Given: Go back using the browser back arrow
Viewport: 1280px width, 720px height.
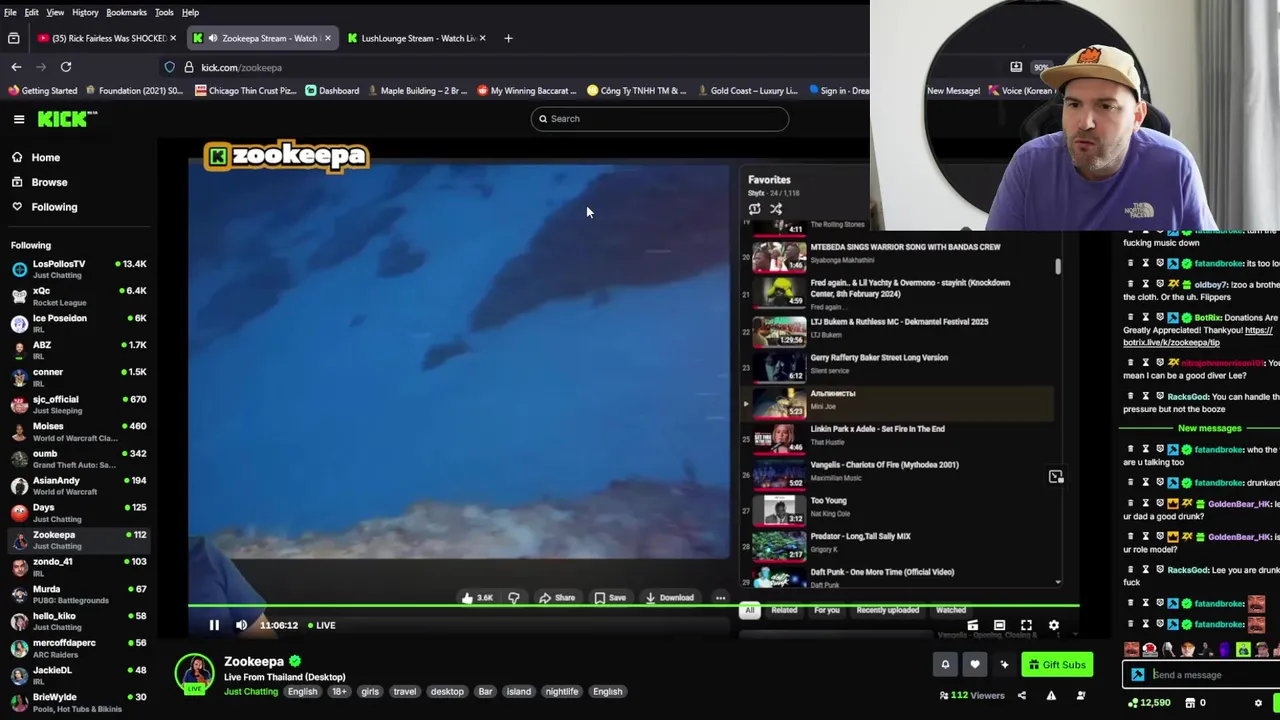Looking at the screenshot, I should (16, 67).
